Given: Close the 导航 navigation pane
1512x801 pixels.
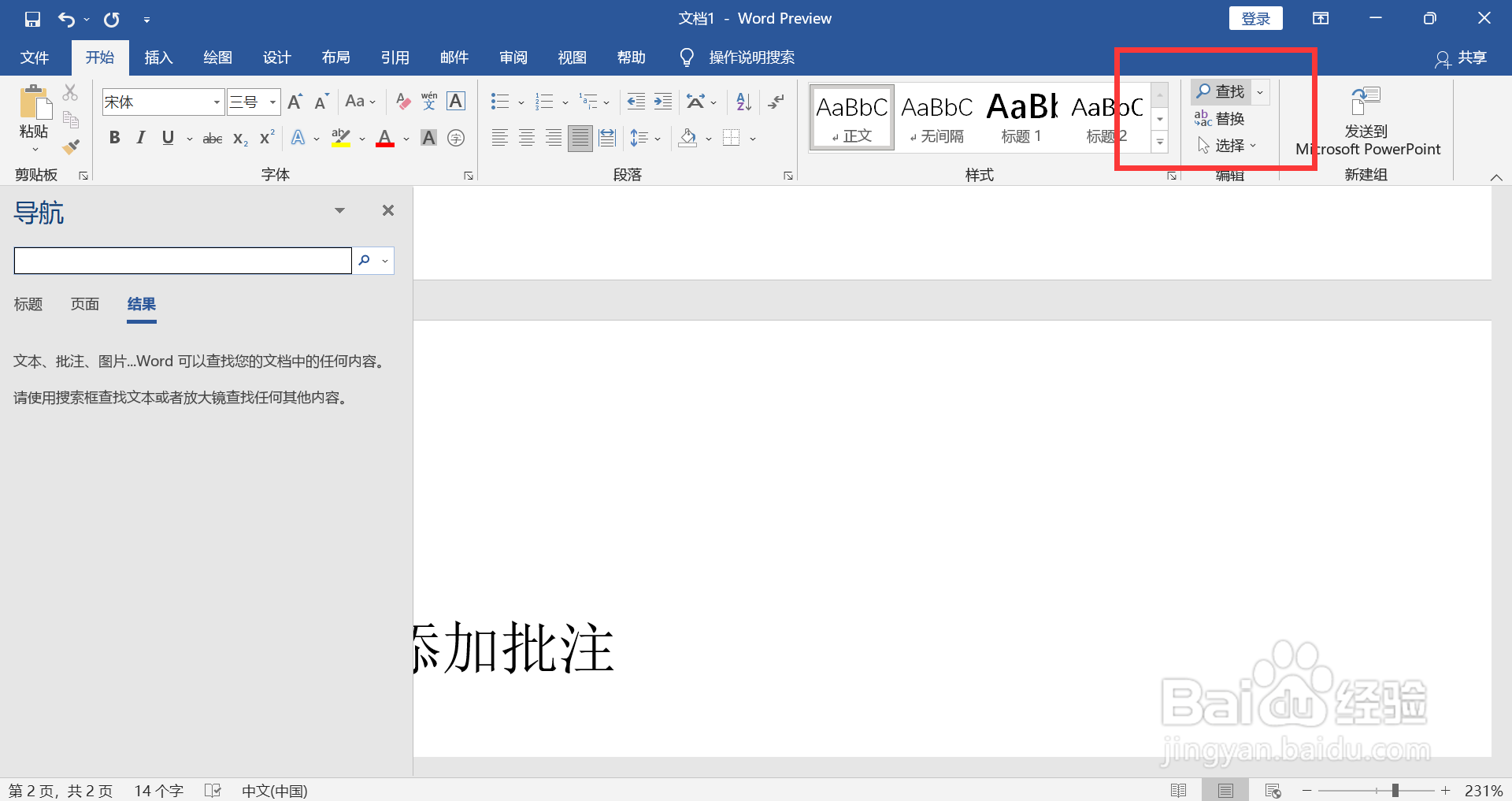Looking at the screenshot, I should pyautogui.click(x=388, y=210).
